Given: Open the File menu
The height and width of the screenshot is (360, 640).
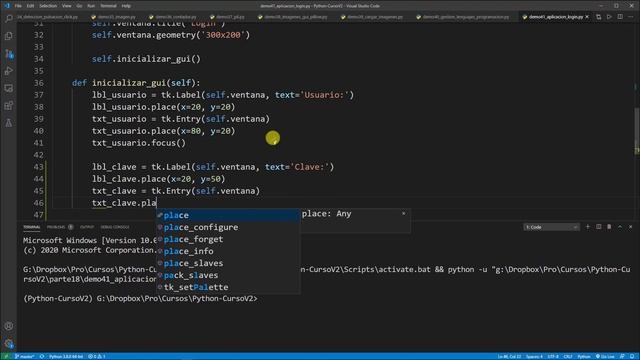Looking at the screenshot, I should [x=18, y=6].
